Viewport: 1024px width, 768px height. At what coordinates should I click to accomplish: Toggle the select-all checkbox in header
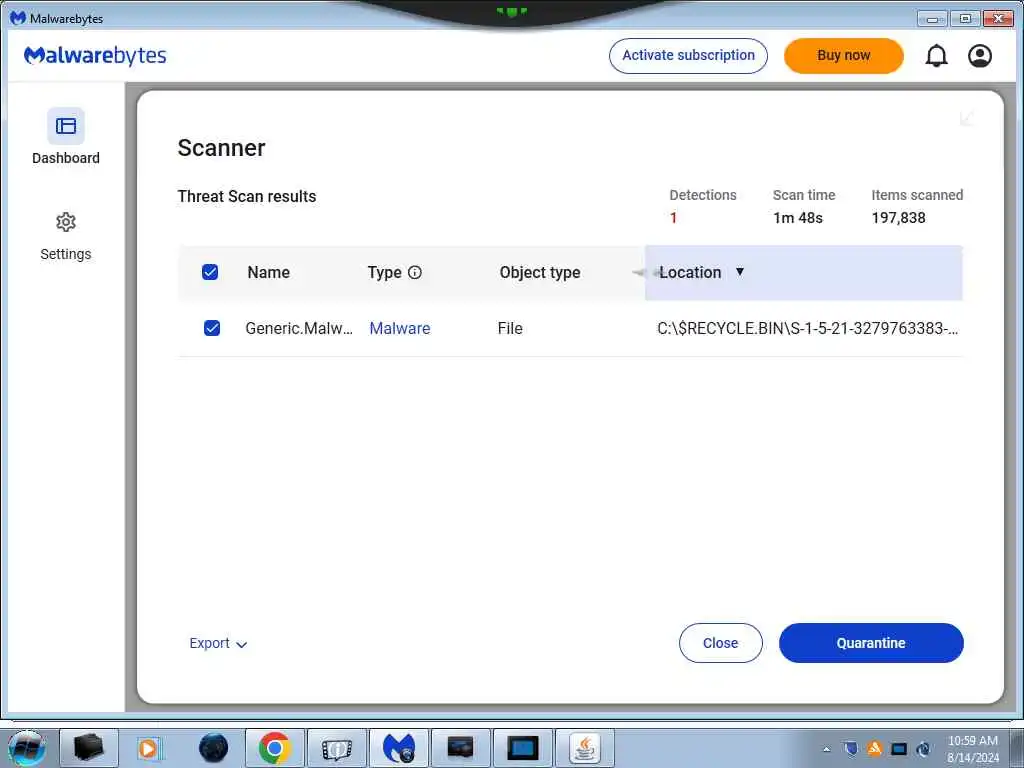click(x=210, y=272)
